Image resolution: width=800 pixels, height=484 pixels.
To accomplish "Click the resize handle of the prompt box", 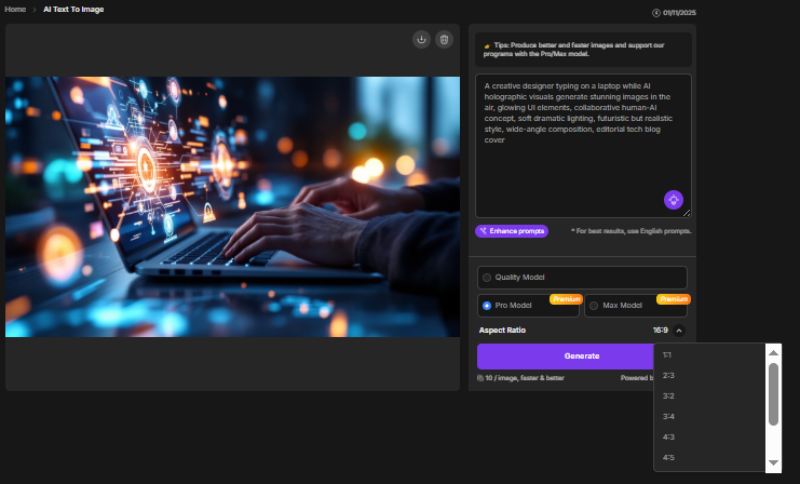I will [x=687, y=213].
